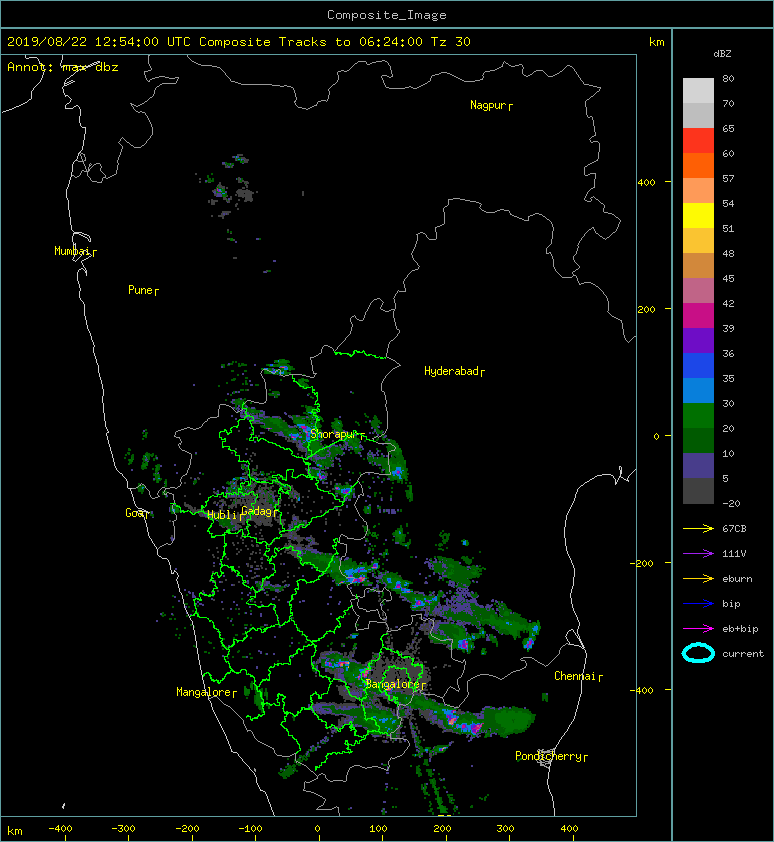Click the dBZ legend heading

722,54
